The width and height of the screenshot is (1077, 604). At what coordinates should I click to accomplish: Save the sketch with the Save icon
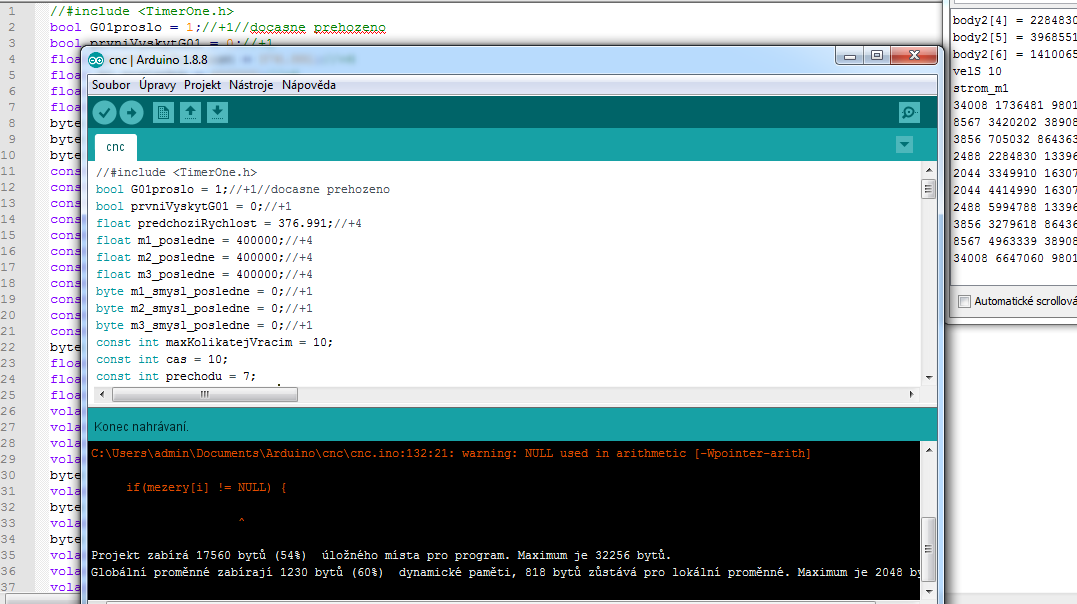(x=217, y=112)
